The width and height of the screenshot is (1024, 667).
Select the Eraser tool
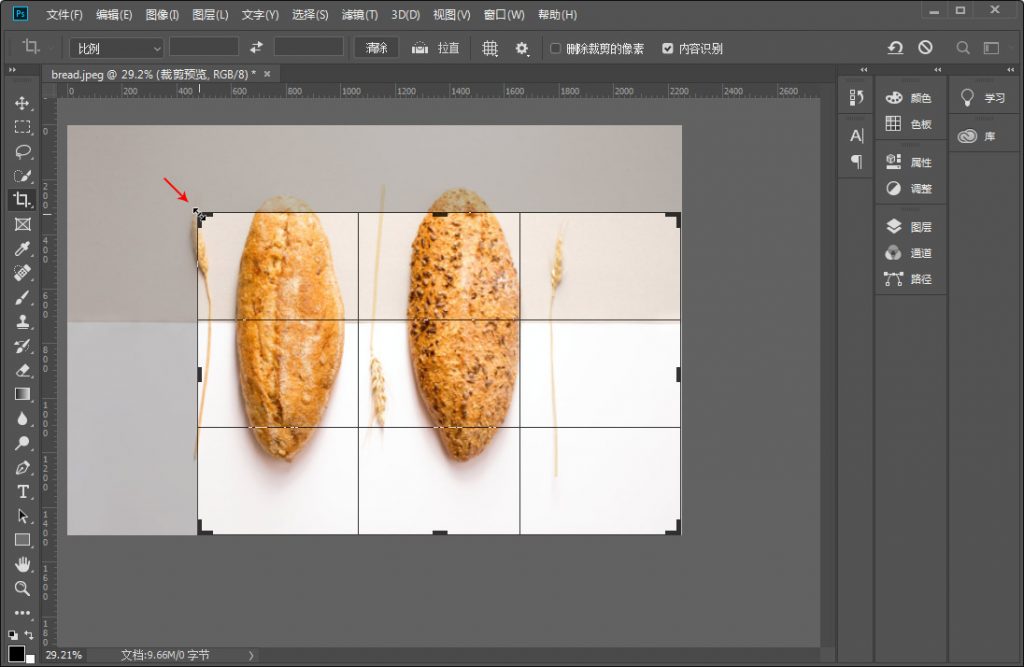22,370
